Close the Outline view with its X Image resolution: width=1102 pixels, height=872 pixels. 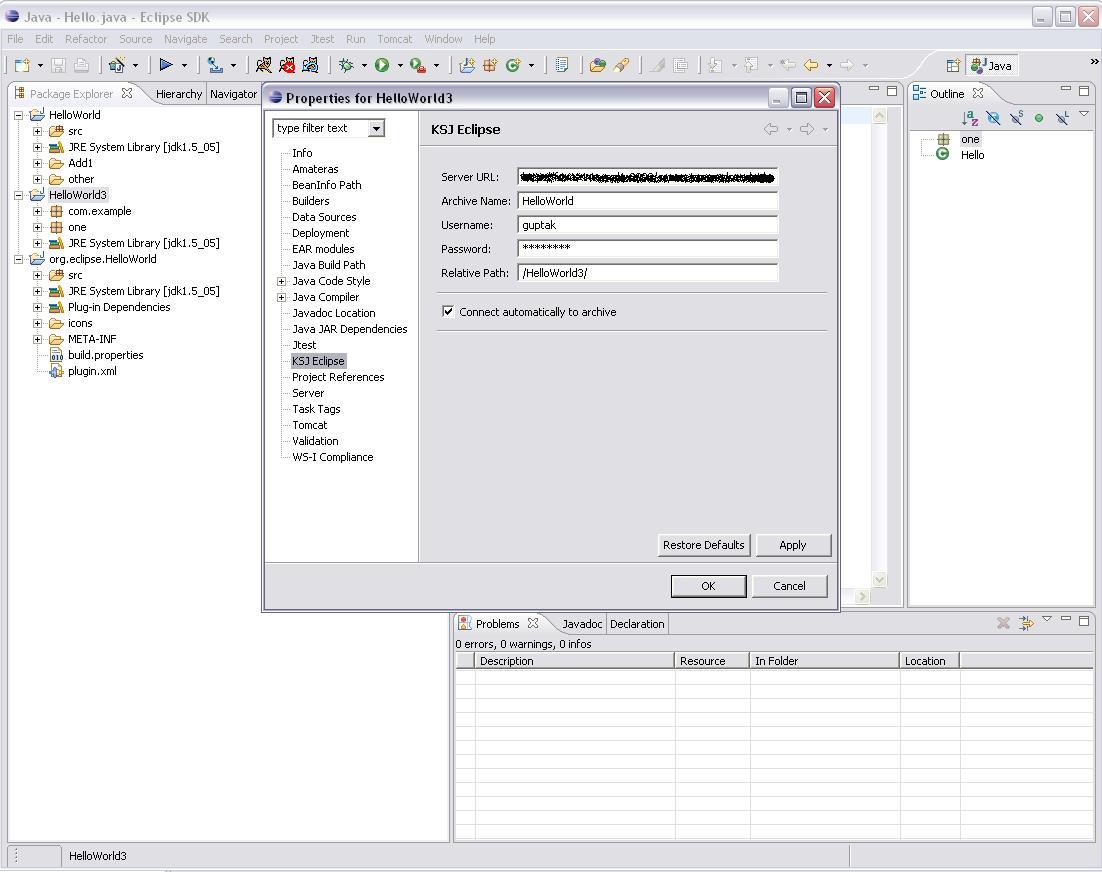(x=978, y=93)
